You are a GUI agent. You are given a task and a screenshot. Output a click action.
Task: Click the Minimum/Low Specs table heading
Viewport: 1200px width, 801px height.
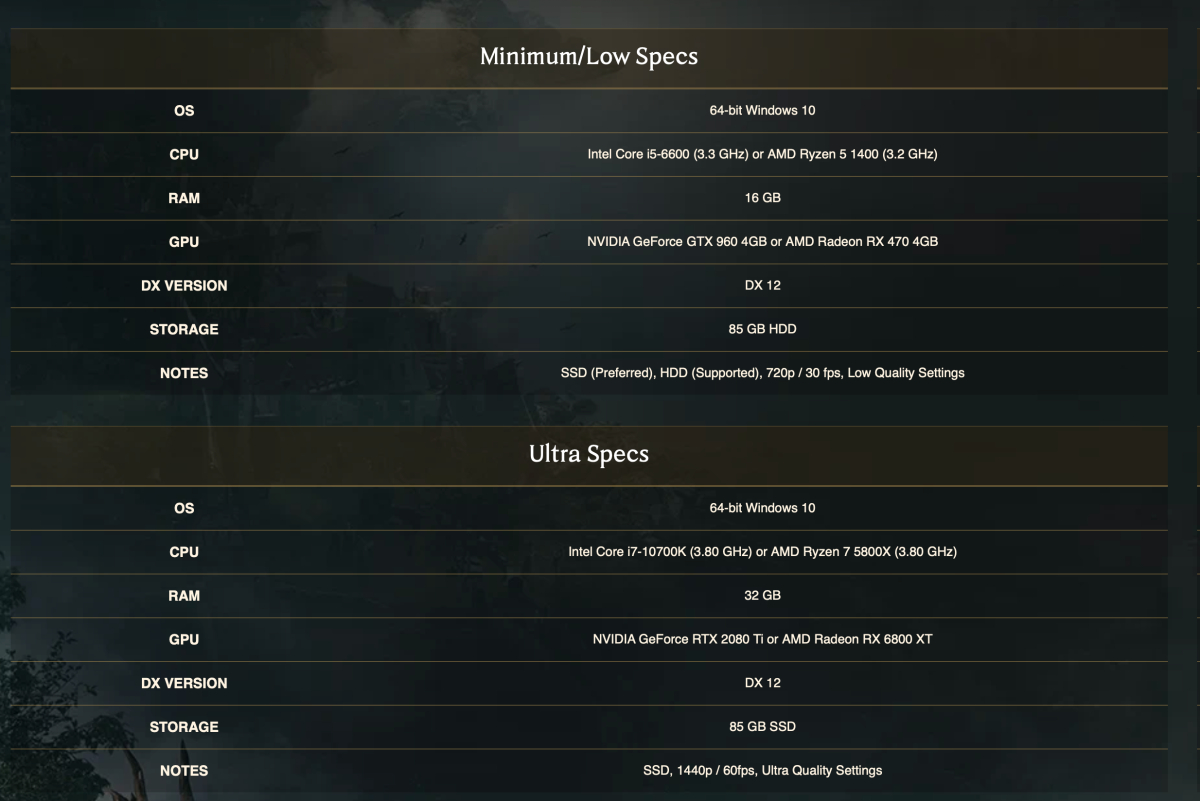pyautogui.click(x=589, y=56)
